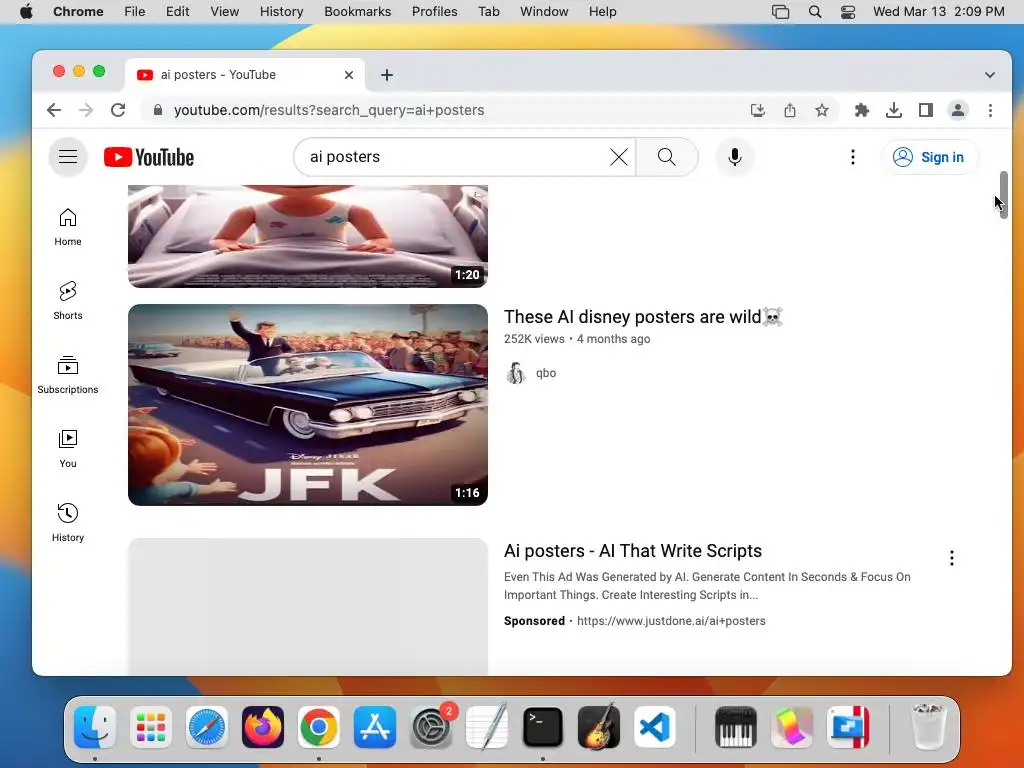Open the Window menu
1024x768 pixels.
point(544,12)
